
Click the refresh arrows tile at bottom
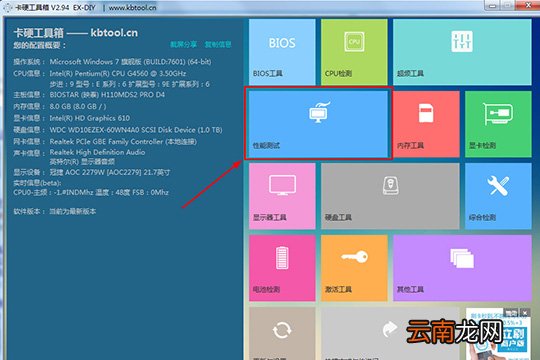click(x=282, y=333)
